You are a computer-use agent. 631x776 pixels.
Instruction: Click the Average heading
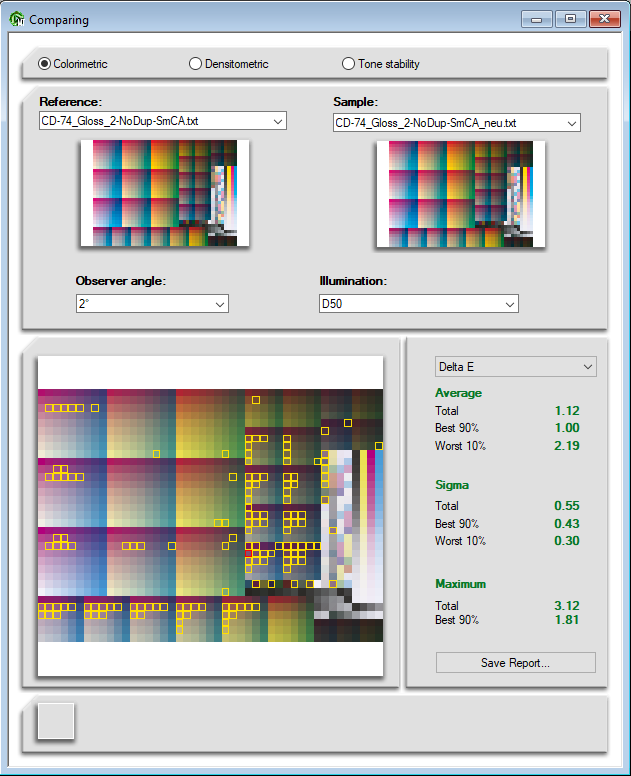[458, 393]
